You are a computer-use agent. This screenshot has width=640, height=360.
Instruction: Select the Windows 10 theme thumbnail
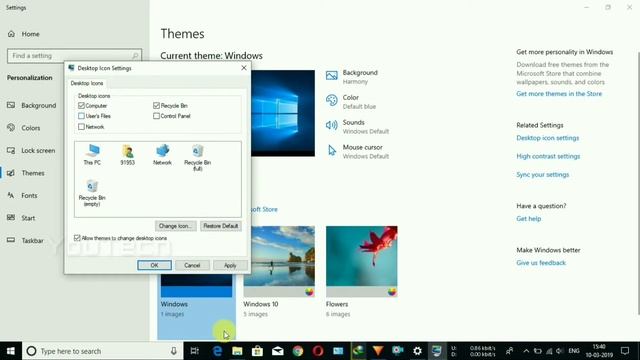pyautogui.click(x=279, y=261)
